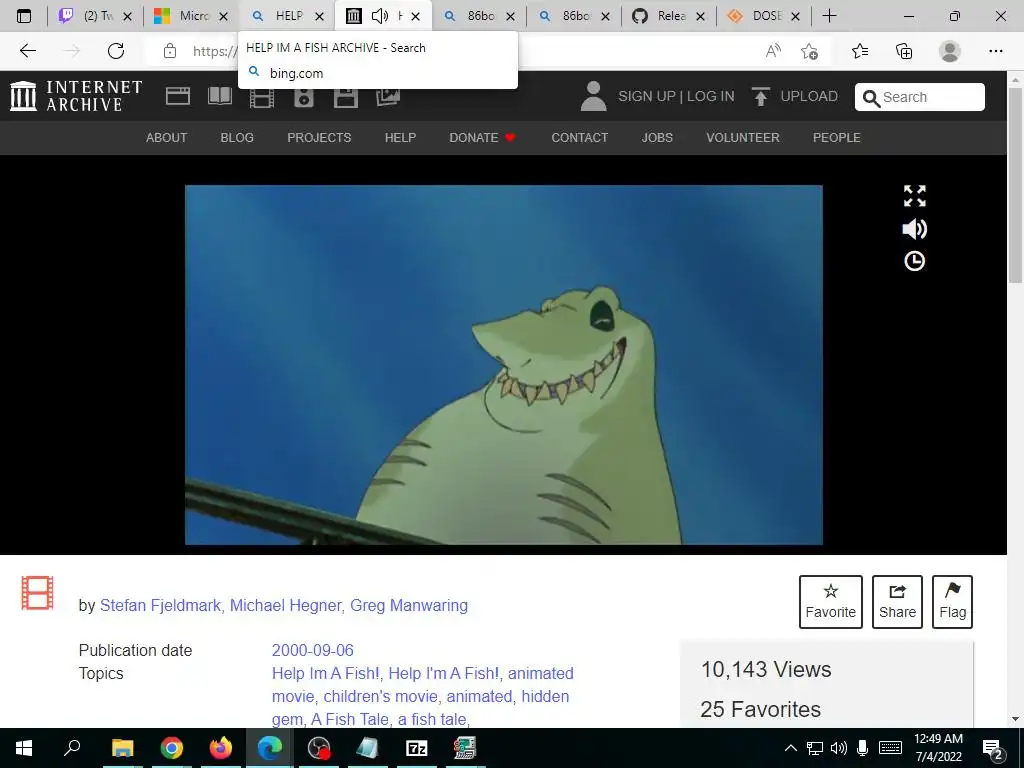
Task: Click the Flag button
Action: click(x=952, y=601)
